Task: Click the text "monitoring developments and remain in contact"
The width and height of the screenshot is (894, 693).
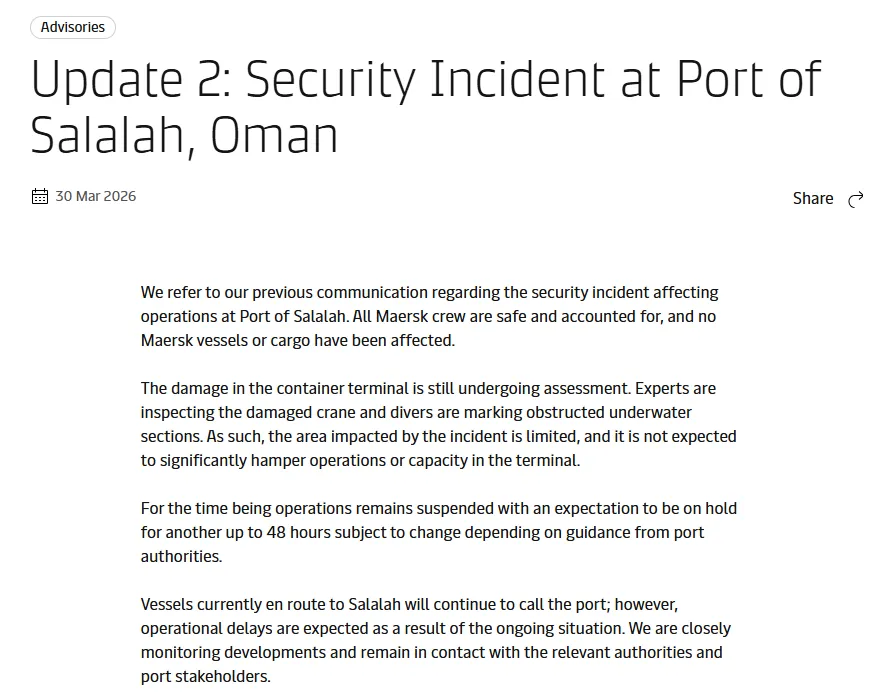Action: coord(310,652)
